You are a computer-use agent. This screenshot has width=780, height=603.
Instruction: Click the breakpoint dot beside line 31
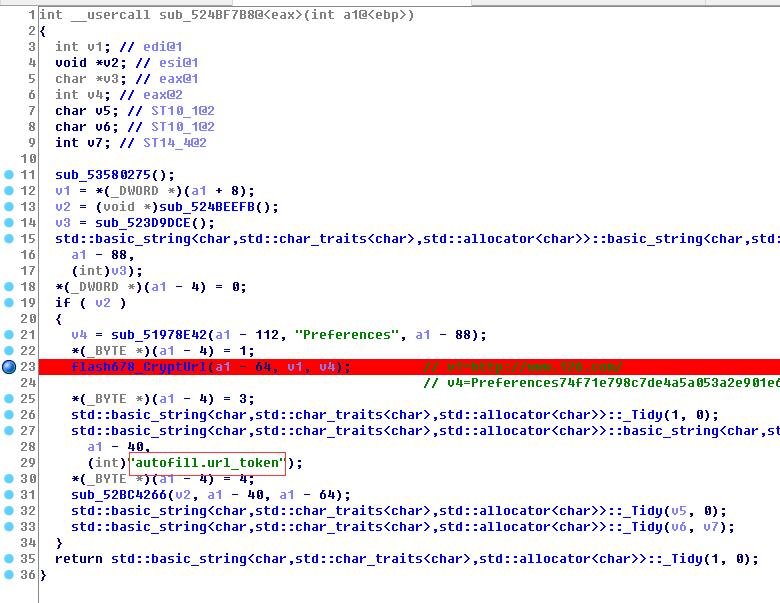[x=9, y=495]
